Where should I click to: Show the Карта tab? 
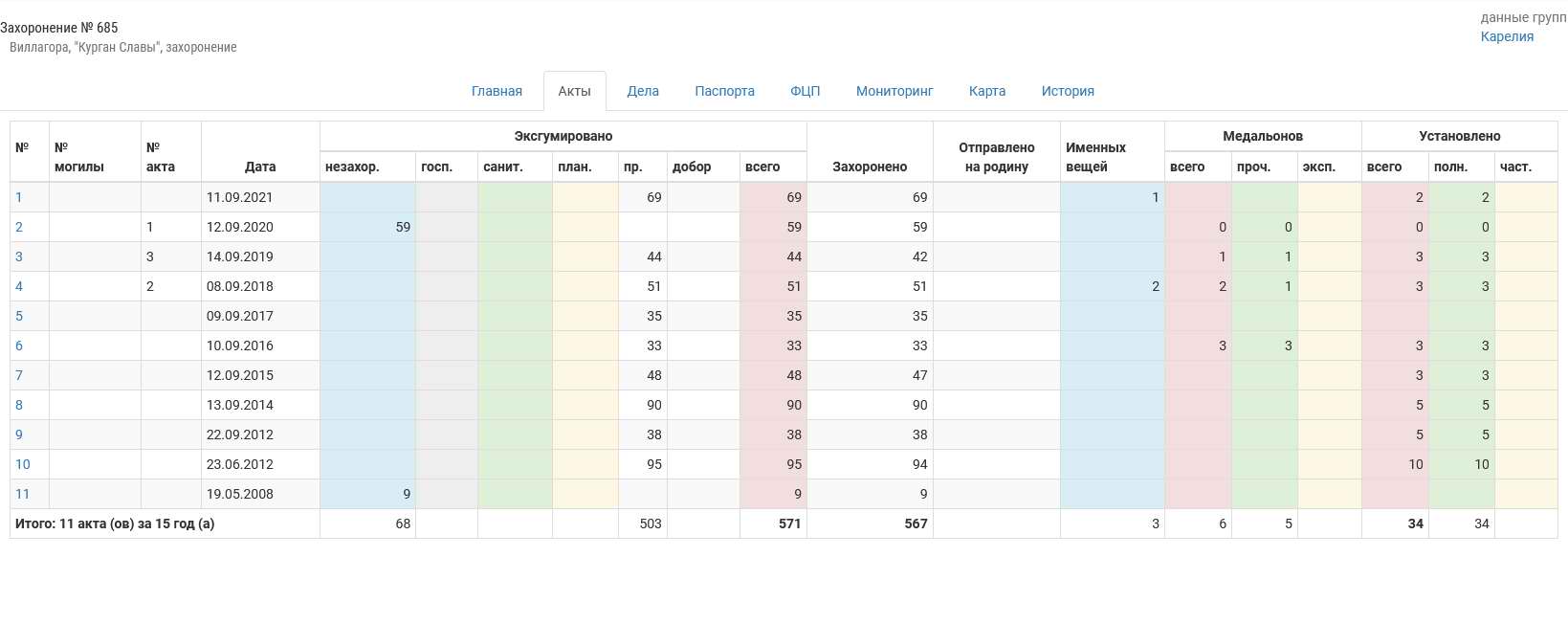click(x=986, y=91)
